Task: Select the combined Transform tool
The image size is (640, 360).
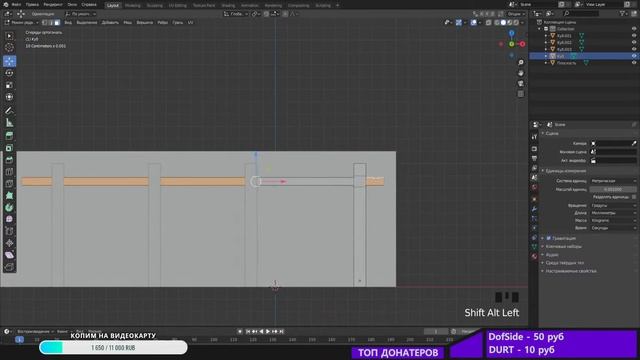Action: [x=9, y=97]
